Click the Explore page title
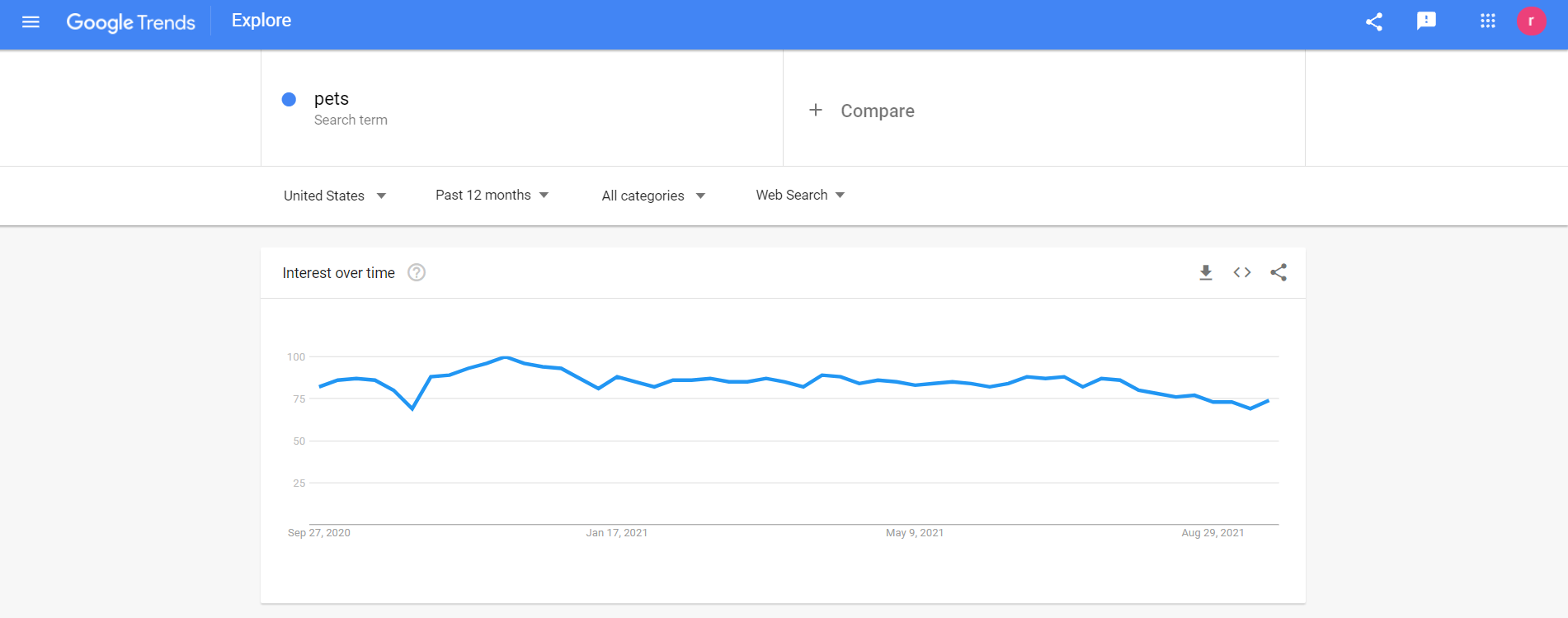Screen dimensions: 1568x618 point(261,21)
